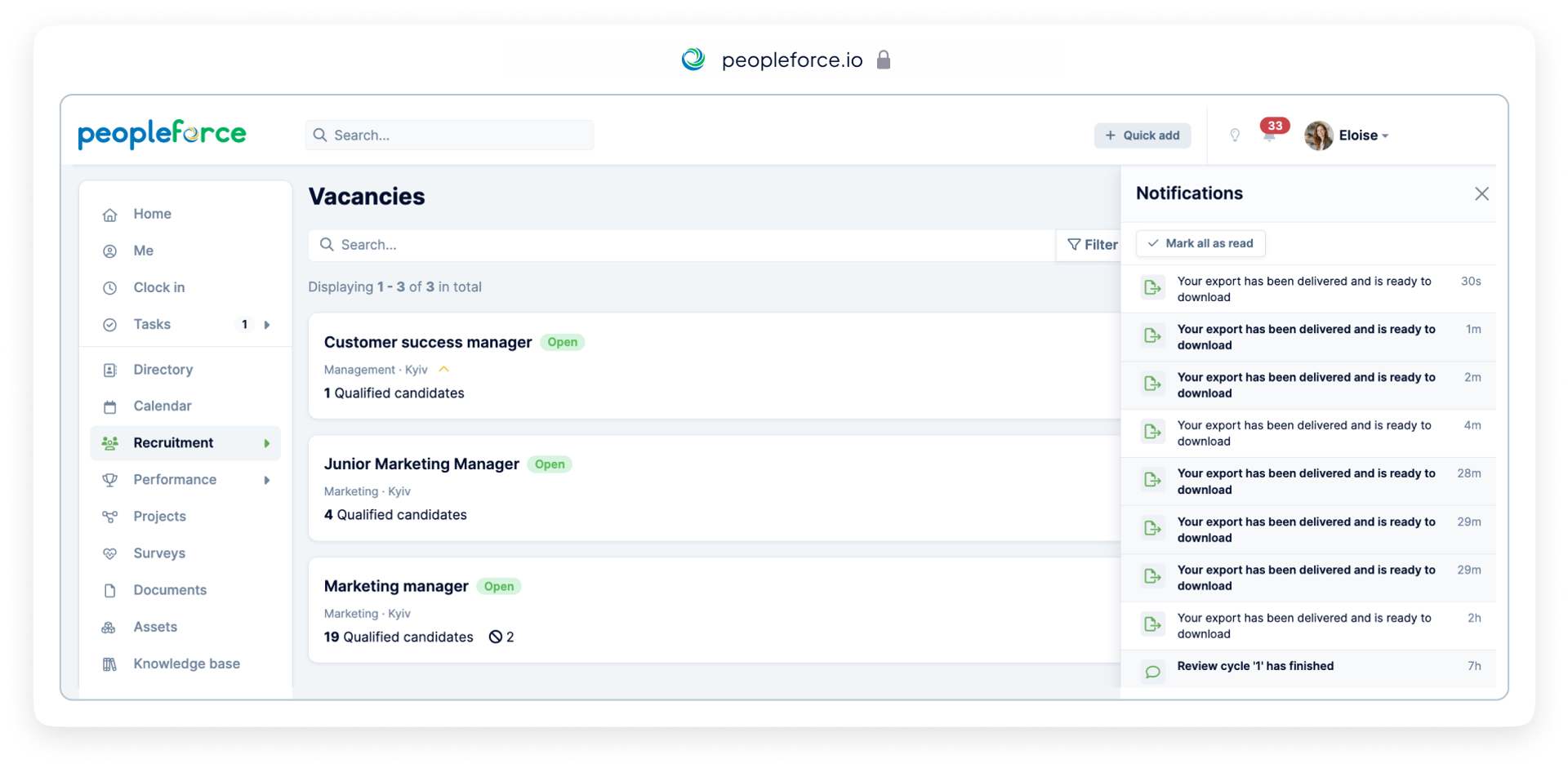Click the Knowledge base books icon

[x=109, y=664]
